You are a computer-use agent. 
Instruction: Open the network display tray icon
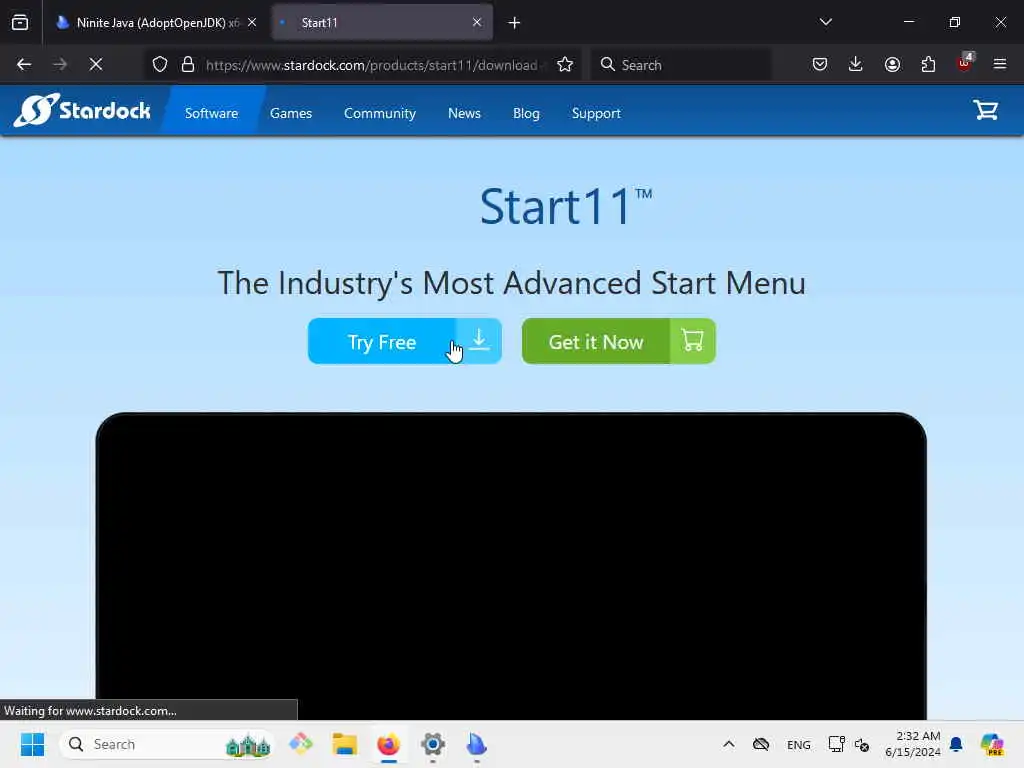tap(837, 744)
